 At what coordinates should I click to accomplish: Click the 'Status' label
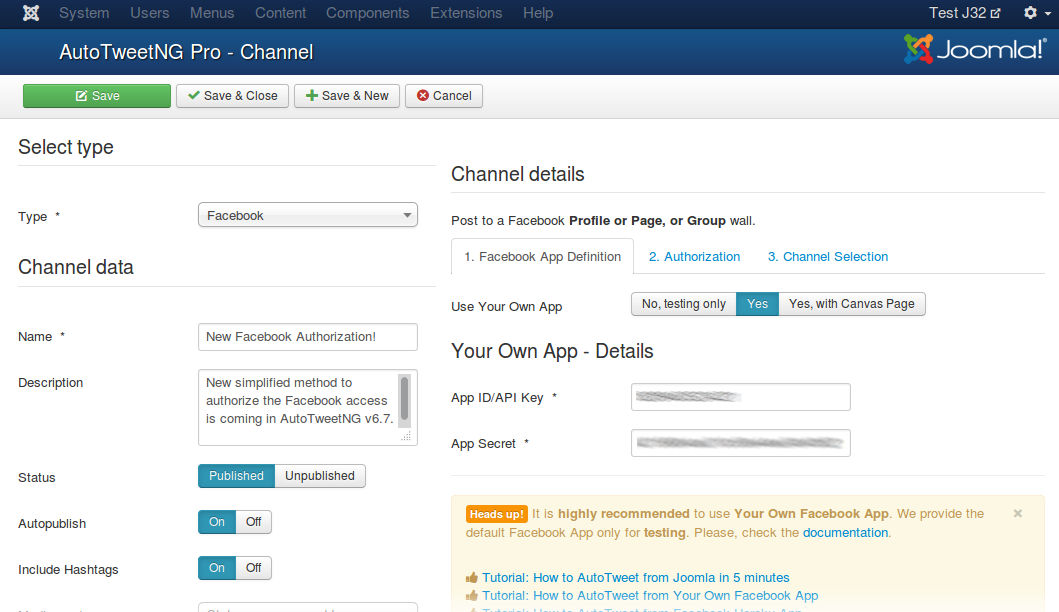coord(36,478)
